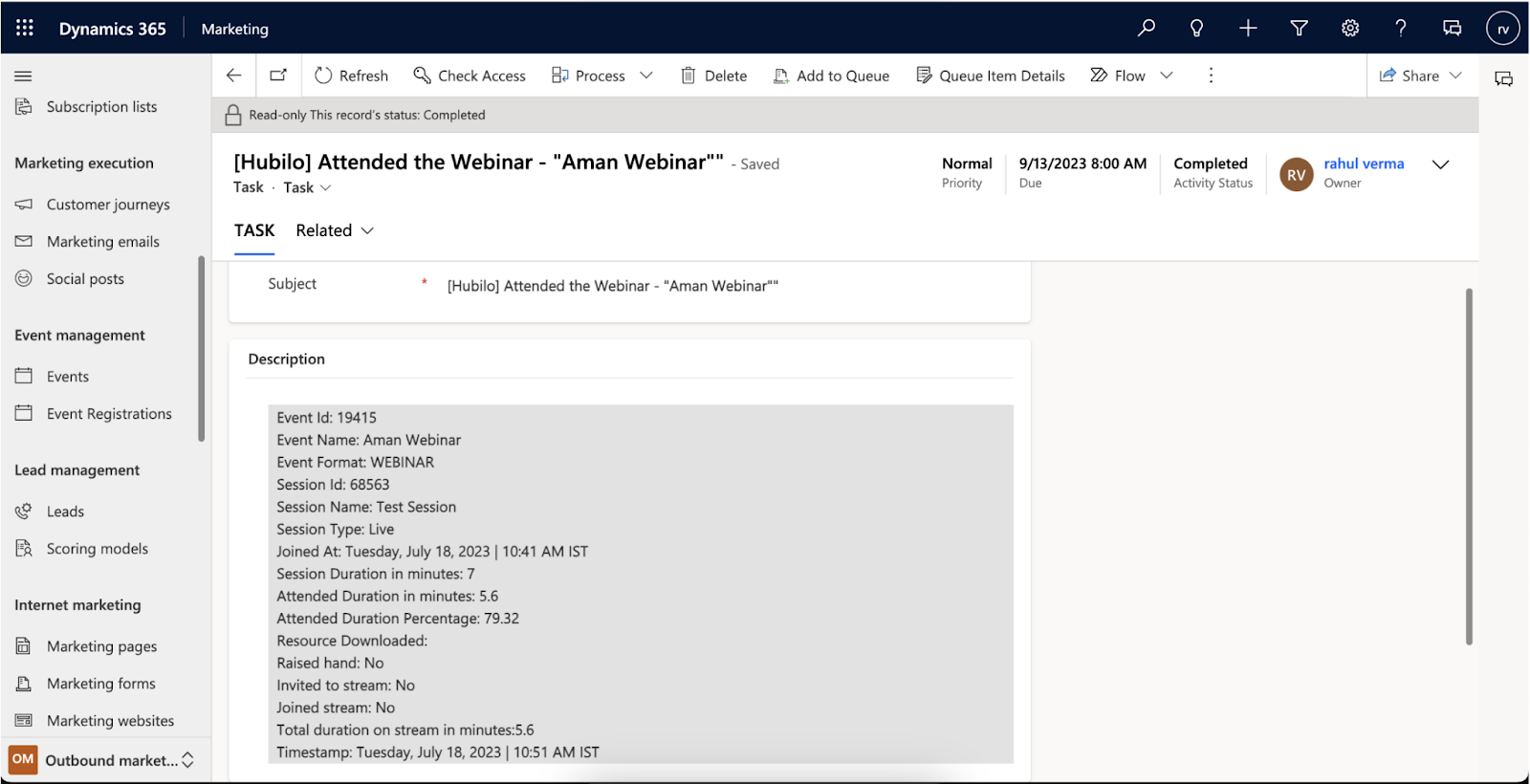Screen dimensions: 1530x784
Task: Open the chat window icon in header
Action: click(x=1452, y=28)
